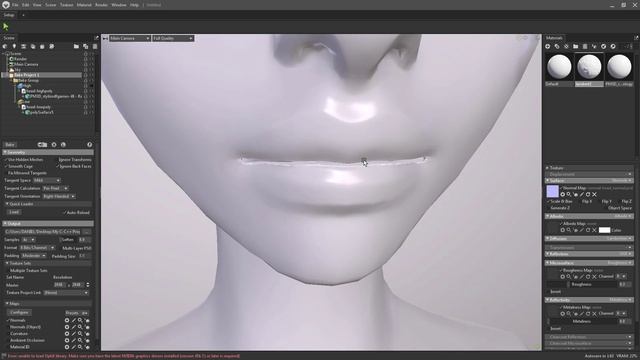Duplicate material icon in Materials toolbar
The width and height of the screenshot is (640, 360).
click(x=557, y=47)
